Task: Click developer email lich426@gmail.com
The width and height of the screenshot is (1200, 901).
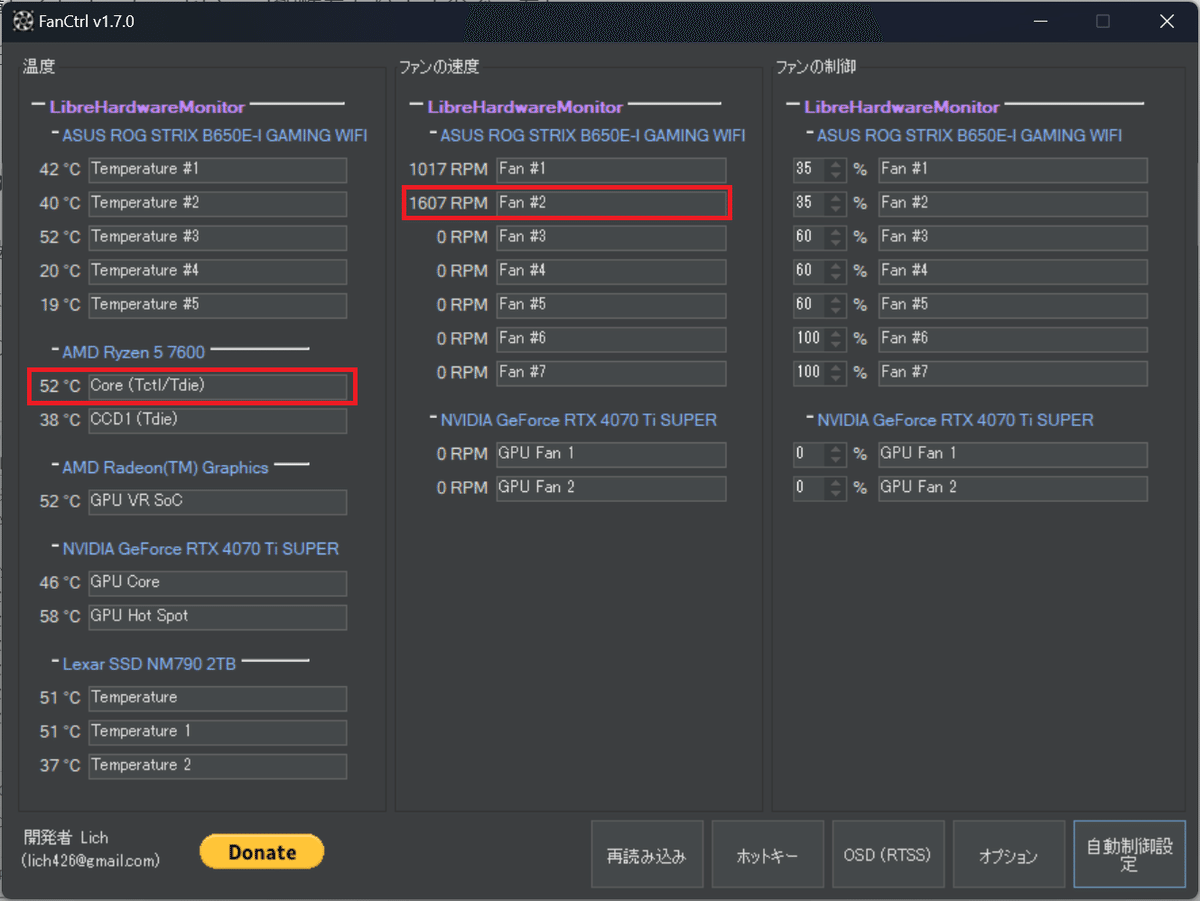Action: click(x=90, y=860)
